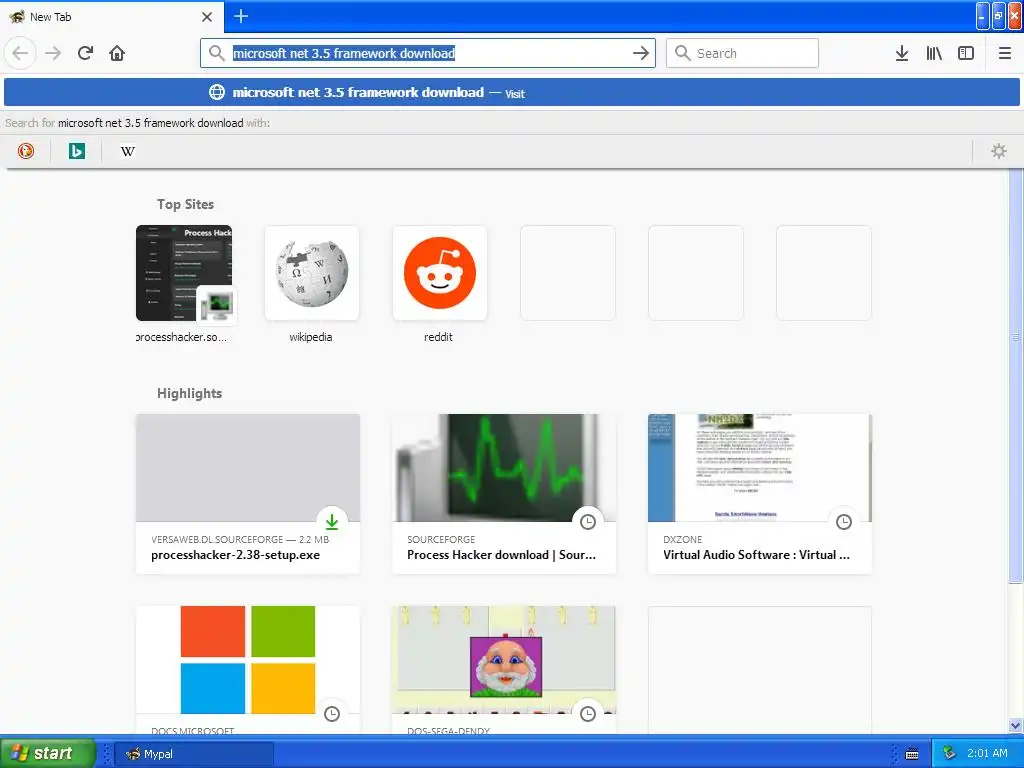Open search settings gear icon

click(x=999, y=151)
